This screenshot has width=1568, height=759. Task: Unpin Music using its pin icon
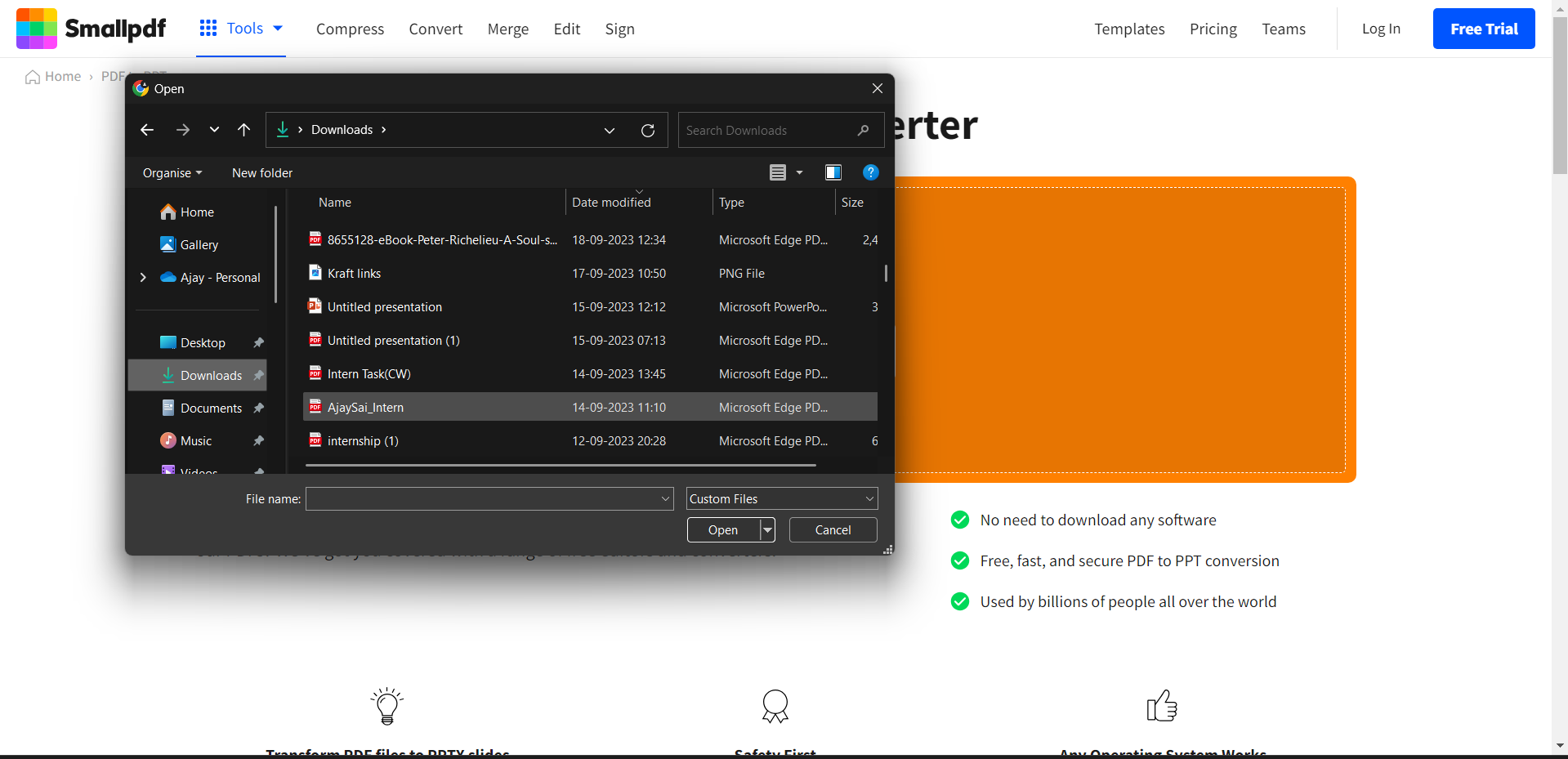(259, 441)
